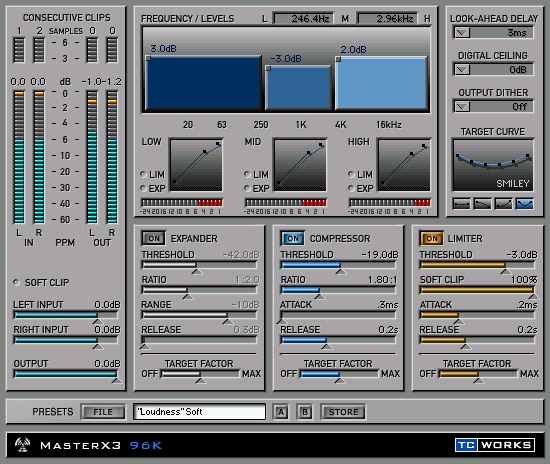Select the downward slope target curve icon
The height and width of the screenshot is (464, 550).
pos(482,204)
